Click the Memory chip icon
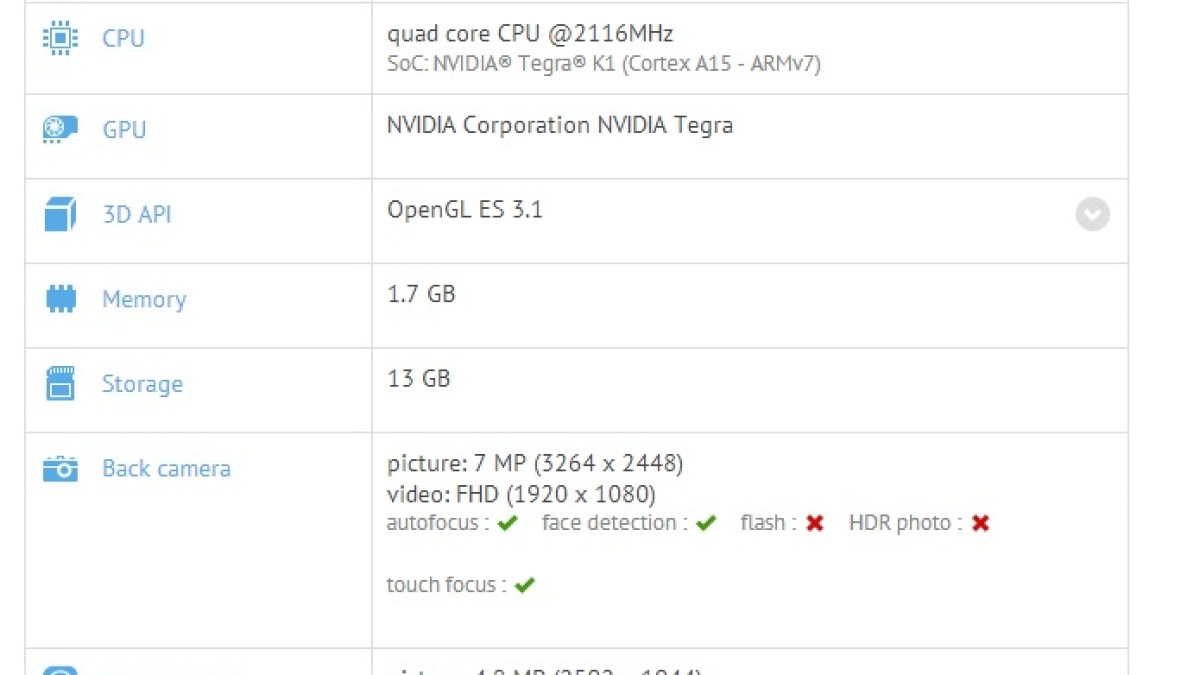This screenshot has width=1200, height=675. point(60,299)
